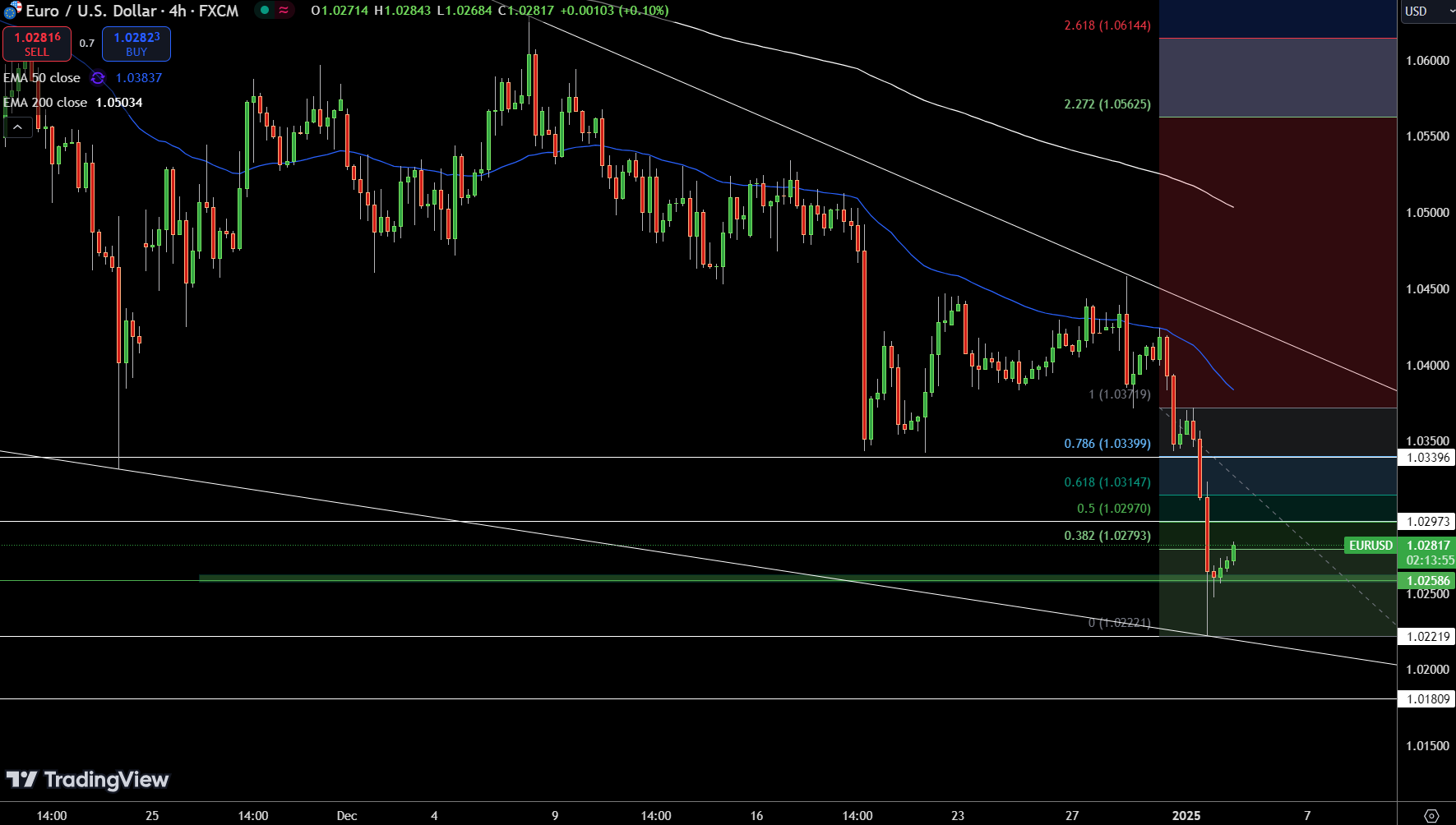Select the Fib 2.272 (1.05625) label

1107,104
